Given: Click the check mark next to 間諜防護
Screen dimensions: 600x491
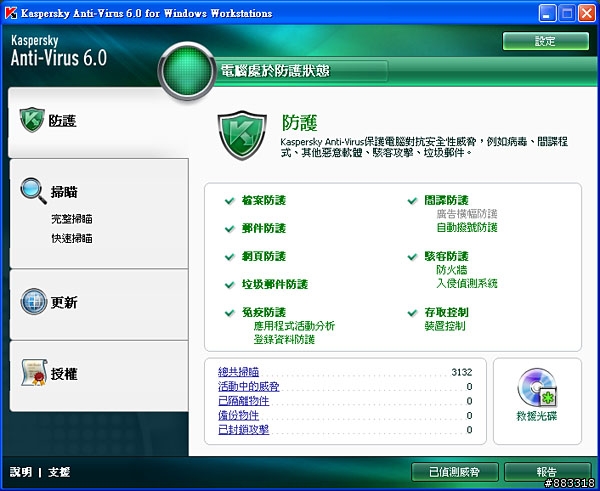Looking at the screenshot, I should (412, 201).
